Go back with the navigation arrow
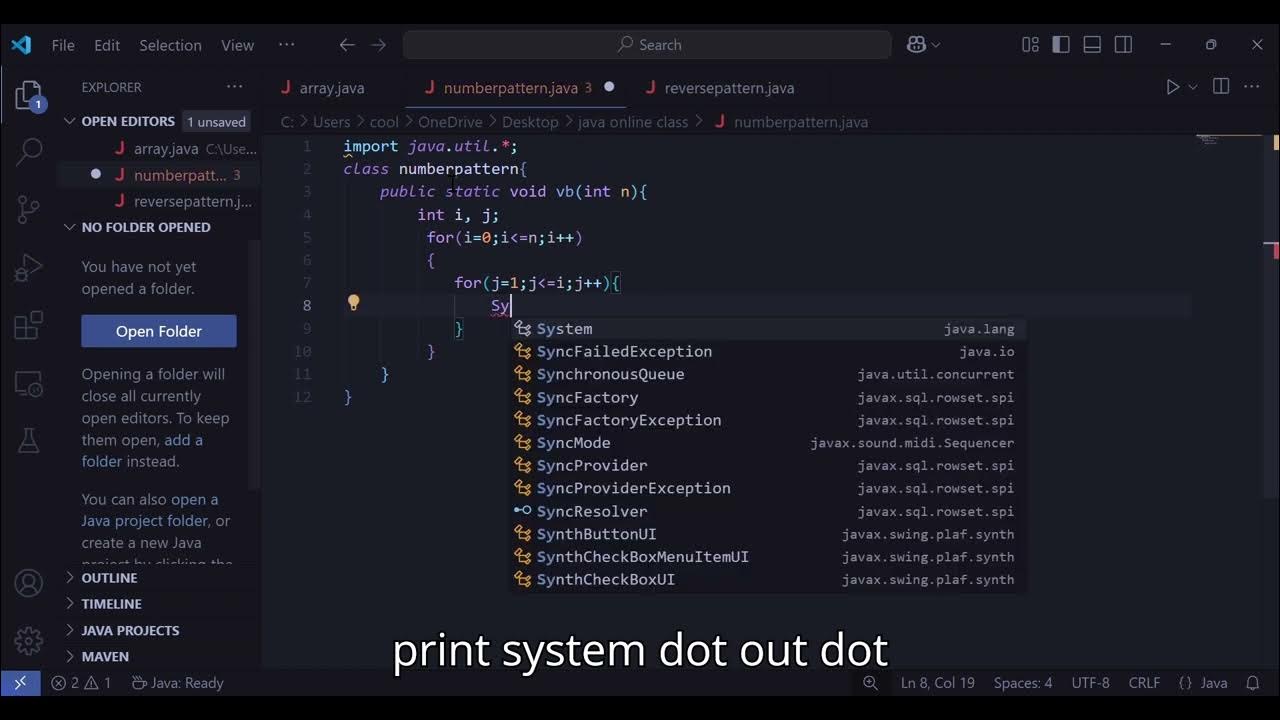The width and height of the screenshot is (1280, 720). 347,45
